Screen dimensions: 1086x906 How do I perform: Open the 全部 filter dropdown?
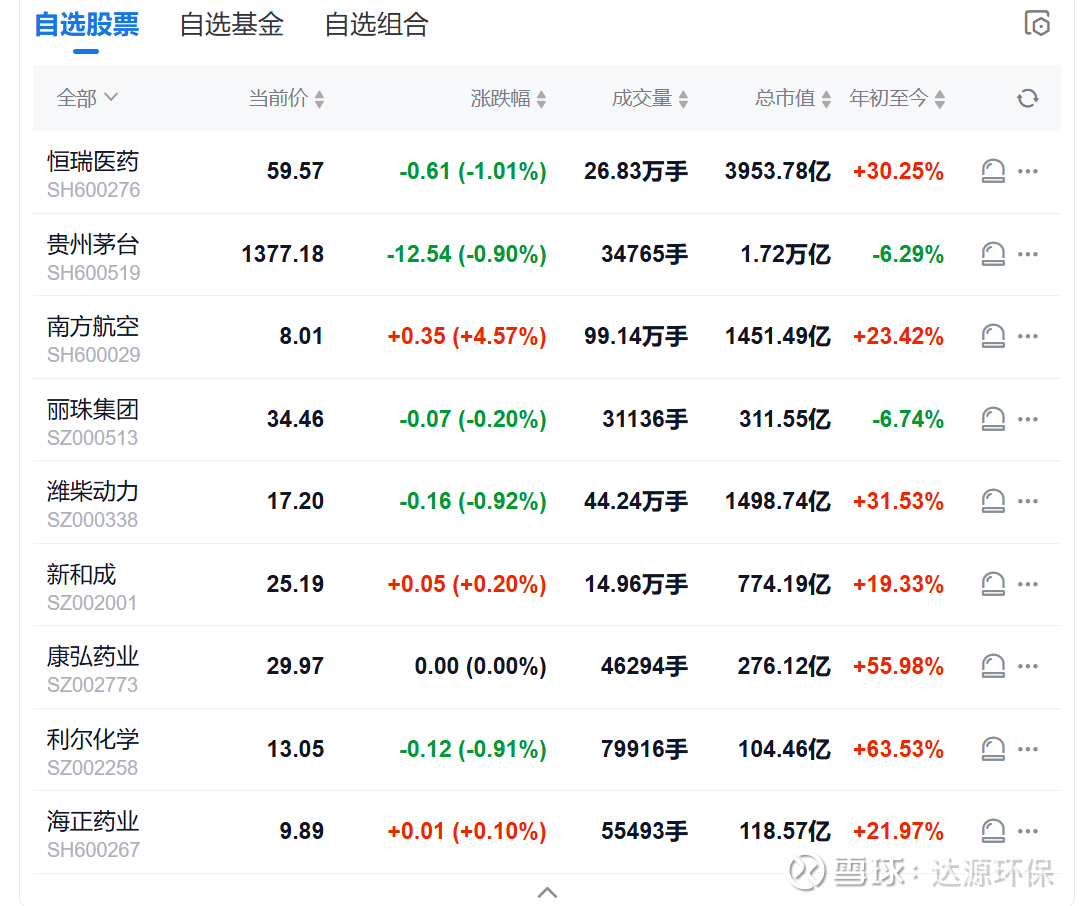(87, 98)
